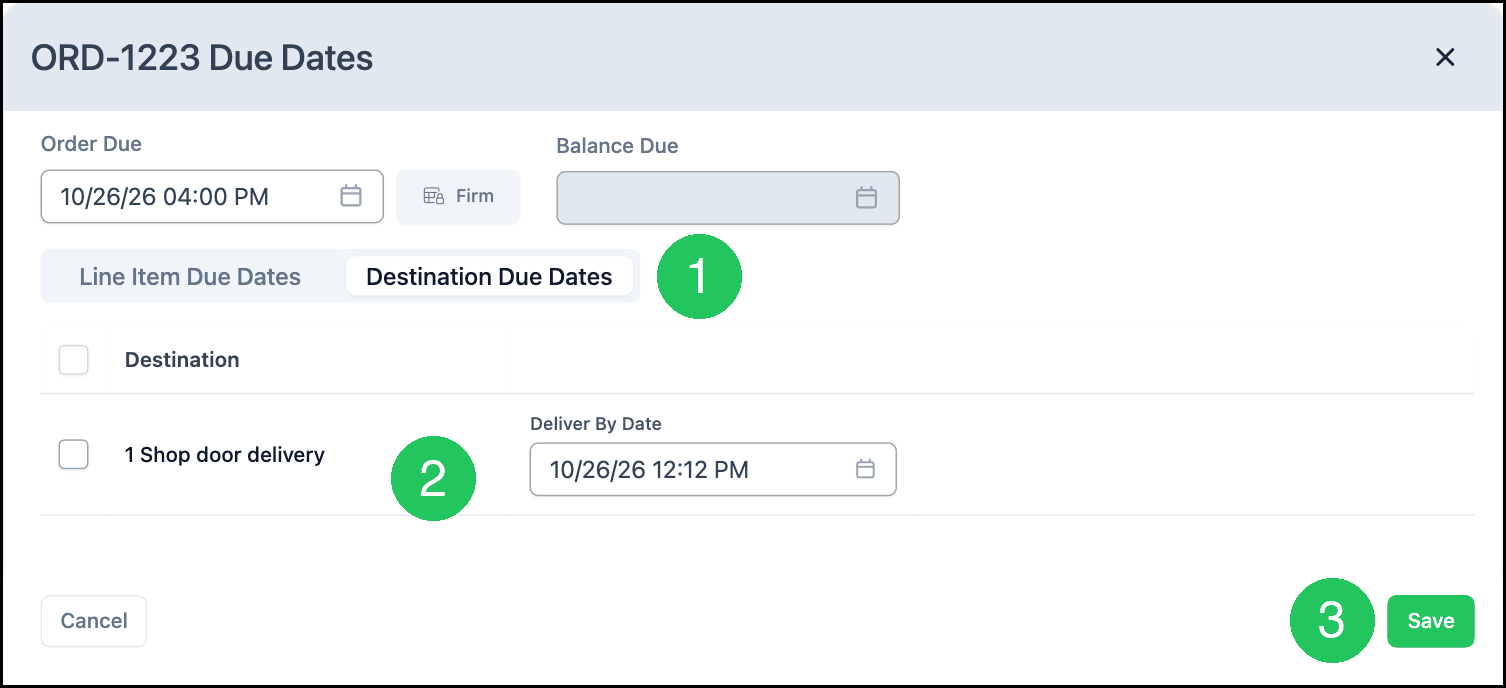Viewport: 1506px width, 688px height.
Task: Save the due date changes
Action: (x=1430, y=621)
